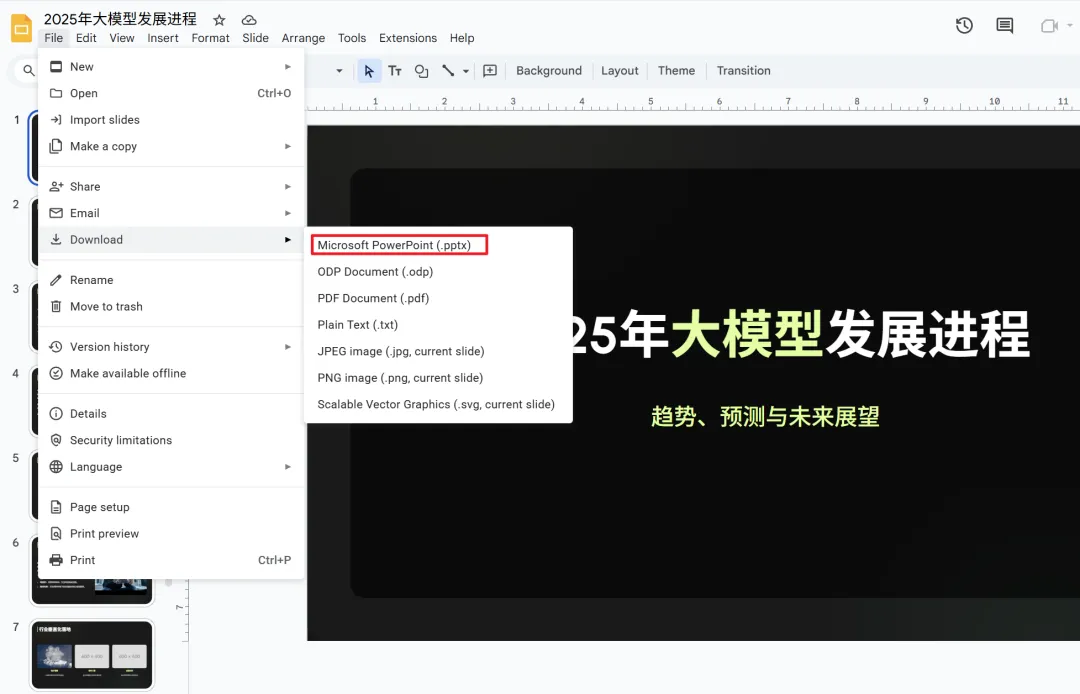Open the Theme panel
Viewport: 1080px width, 694px height.
pyautogui.click(x=676, y=71)
